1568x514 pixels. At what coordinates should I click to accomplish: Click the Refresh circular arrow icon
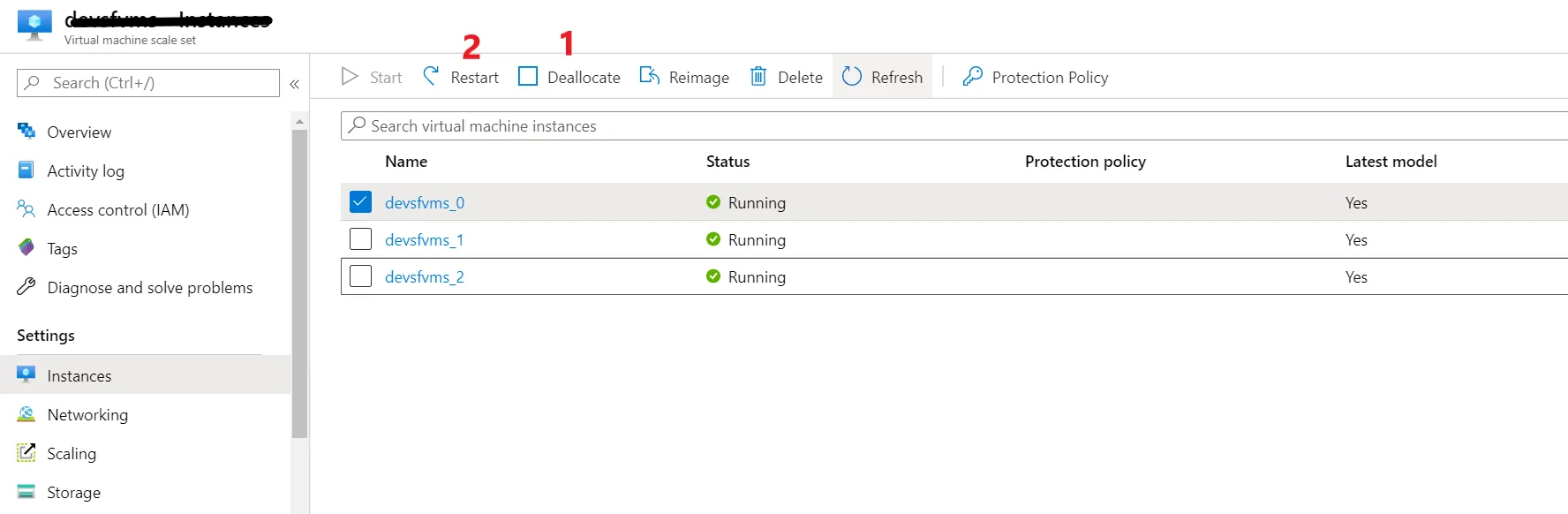pos(852,77)
